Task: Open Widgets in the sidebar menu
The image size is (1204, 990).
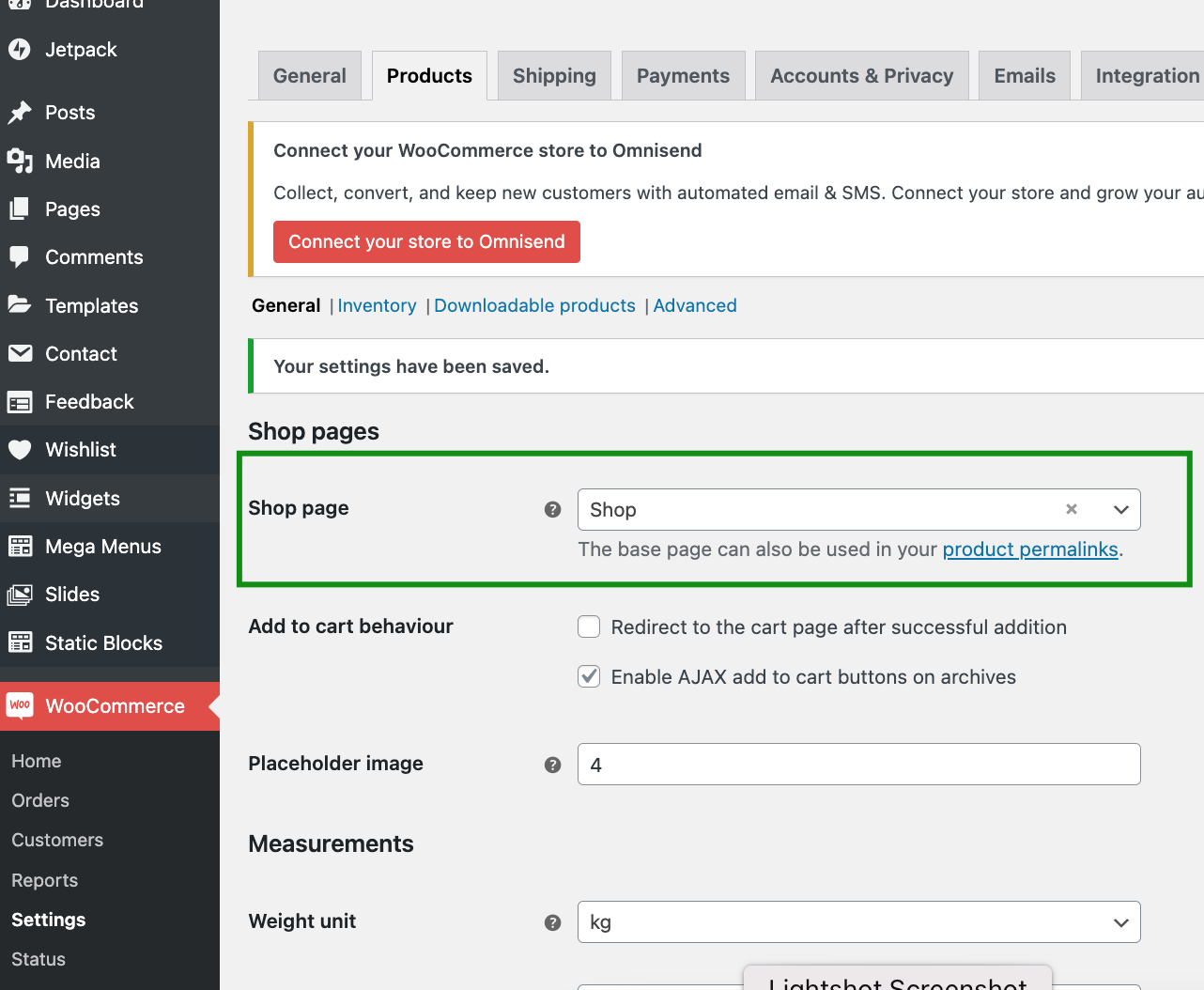Action: point(110,498)
